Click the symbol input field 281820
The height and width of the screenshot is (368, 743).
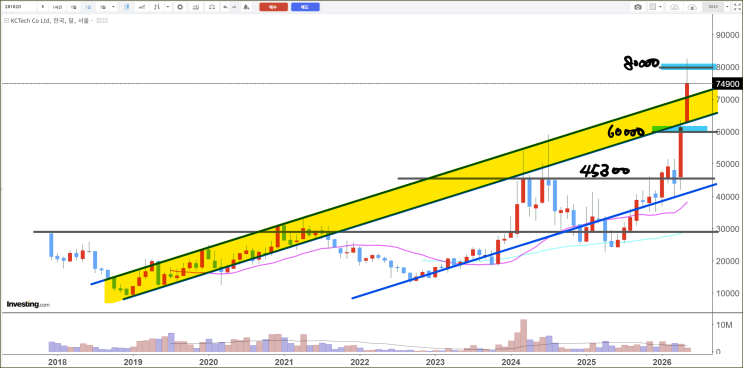pos(19,7)
